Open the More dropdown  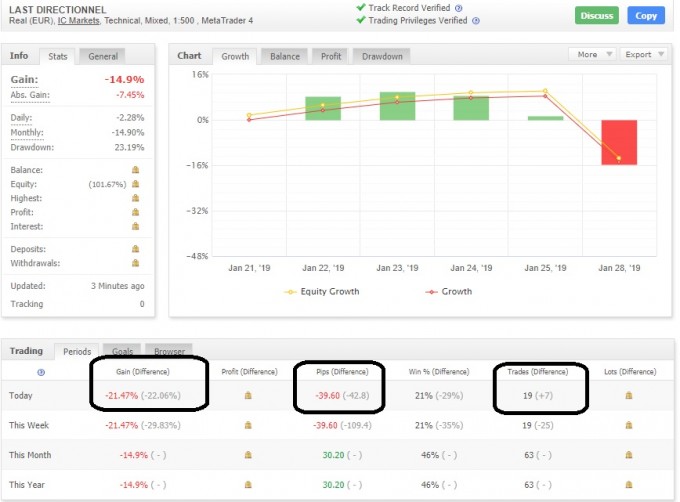coord(592,54)
